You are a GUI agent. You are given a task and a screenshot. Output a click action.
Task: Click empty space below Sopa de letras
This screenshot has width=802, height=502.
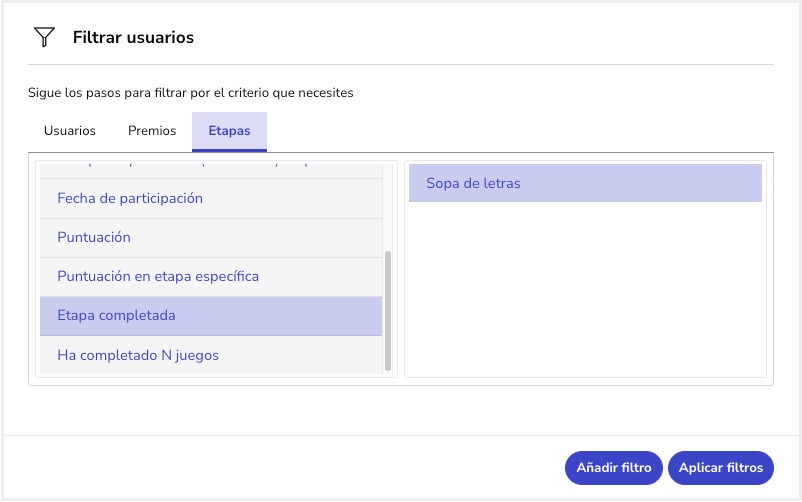(585, 290)
